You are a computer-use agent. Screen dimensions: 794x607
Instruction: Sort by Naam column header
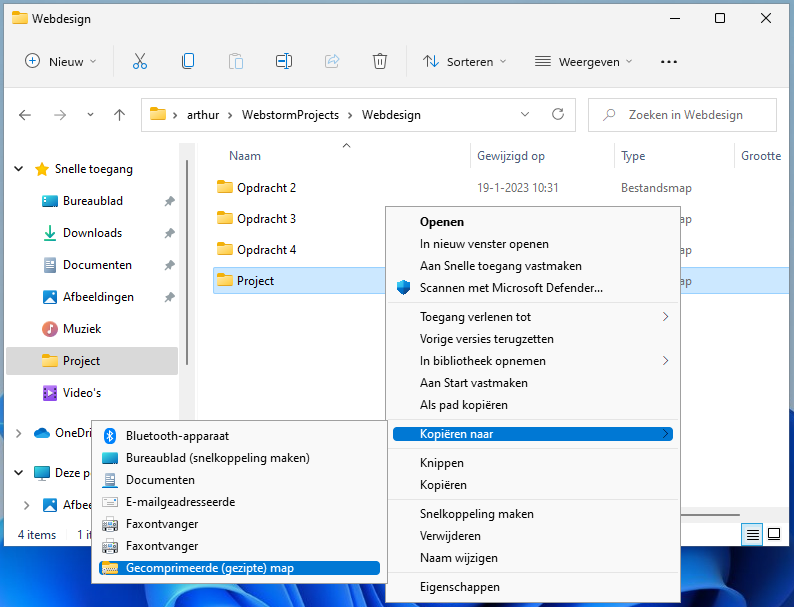click(x=245, y=156)
